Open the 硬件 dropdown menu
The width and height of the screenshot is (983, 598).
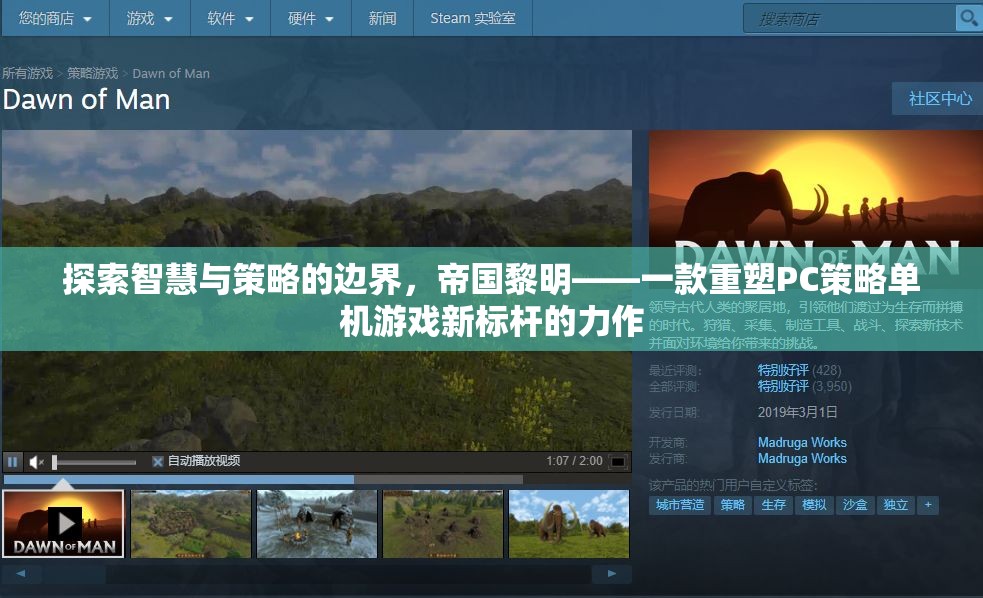coord(311,18)
